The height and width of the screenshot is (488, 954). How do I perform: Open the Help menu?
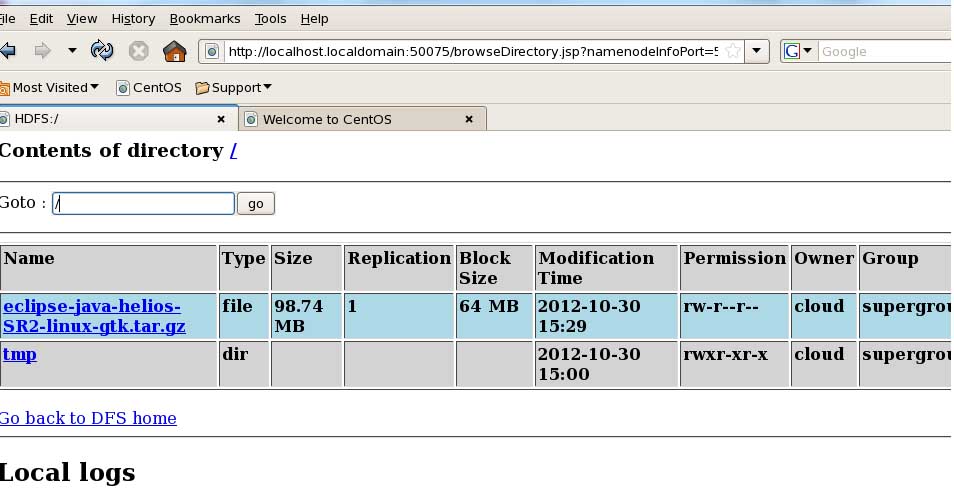pos(315,19)
